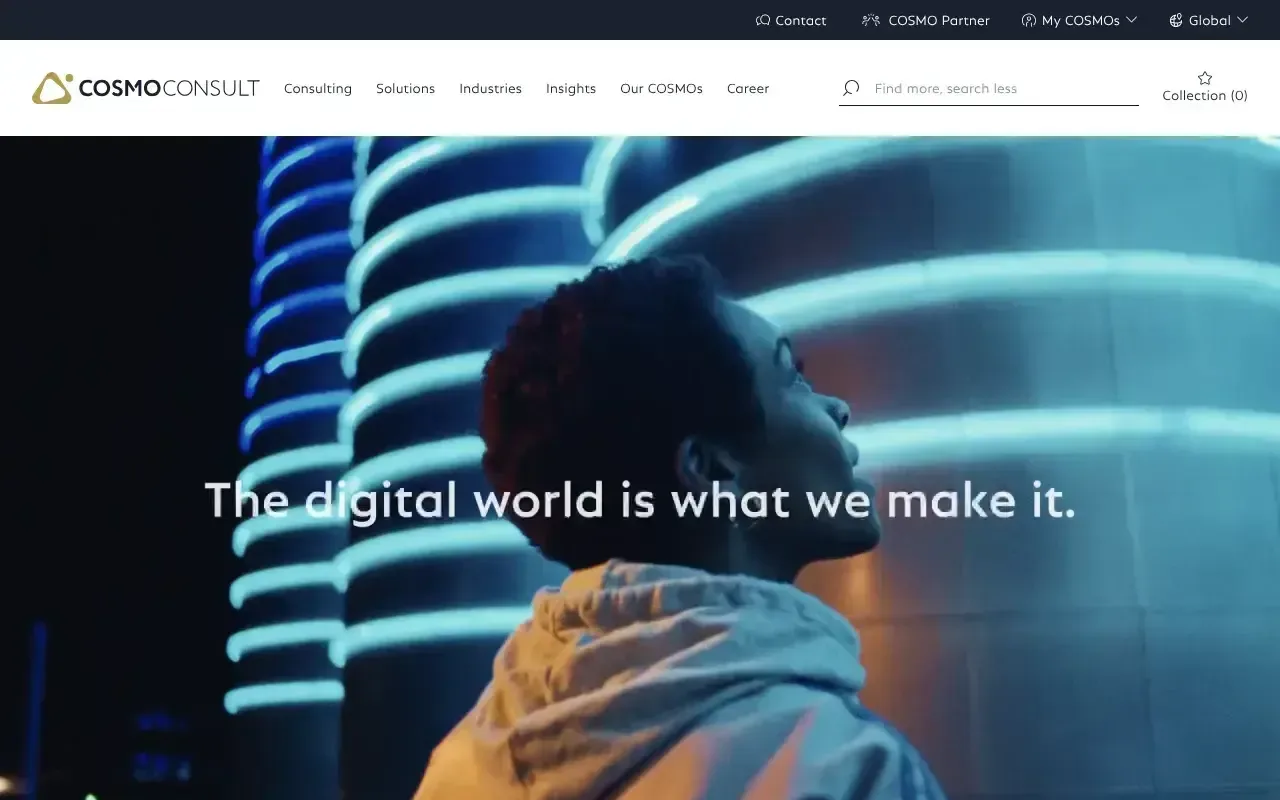
Task: Click the COSMO CONSULT logo emblem
Action: (52, 88)
